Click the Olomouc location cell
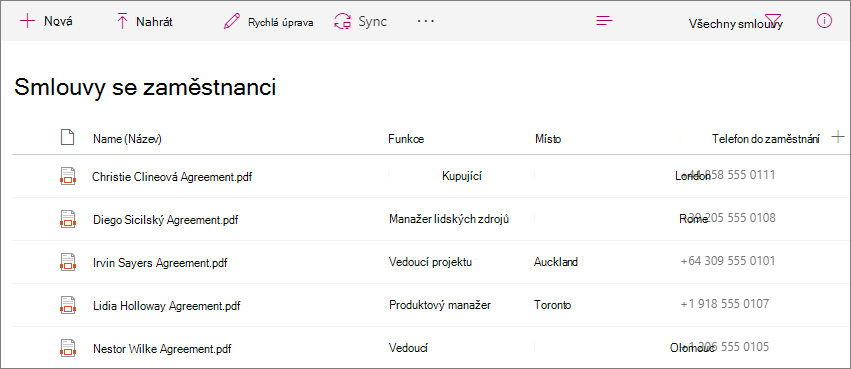The width and height of the screenshot is (851, 369). pos(692,348)
